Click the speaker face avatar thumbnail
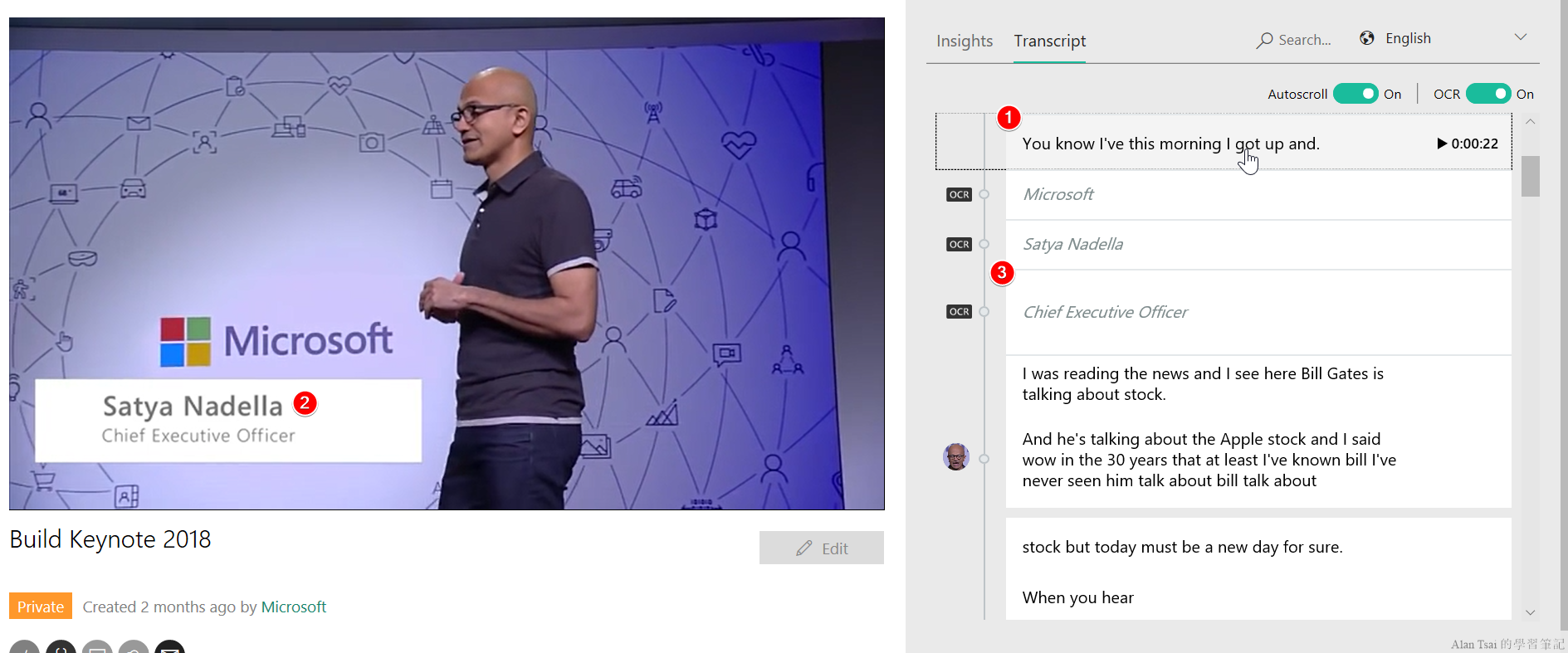1568x653 pixels. [x=956, y=456]
